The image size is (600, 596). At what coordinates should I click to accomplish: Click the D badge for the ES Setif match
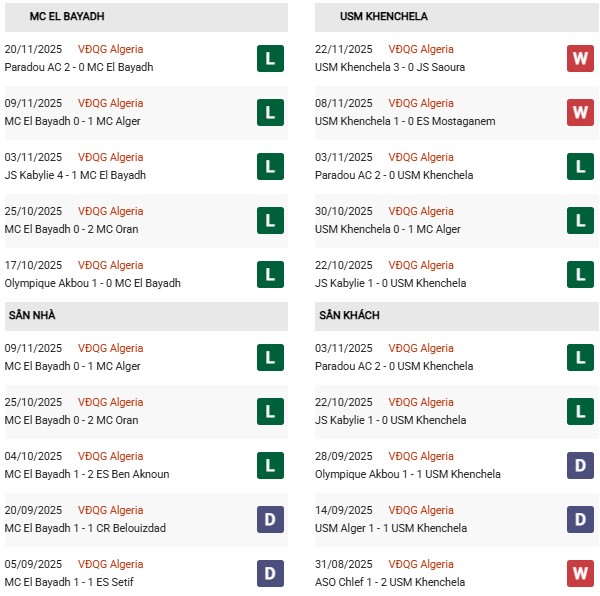coord(269,574)
